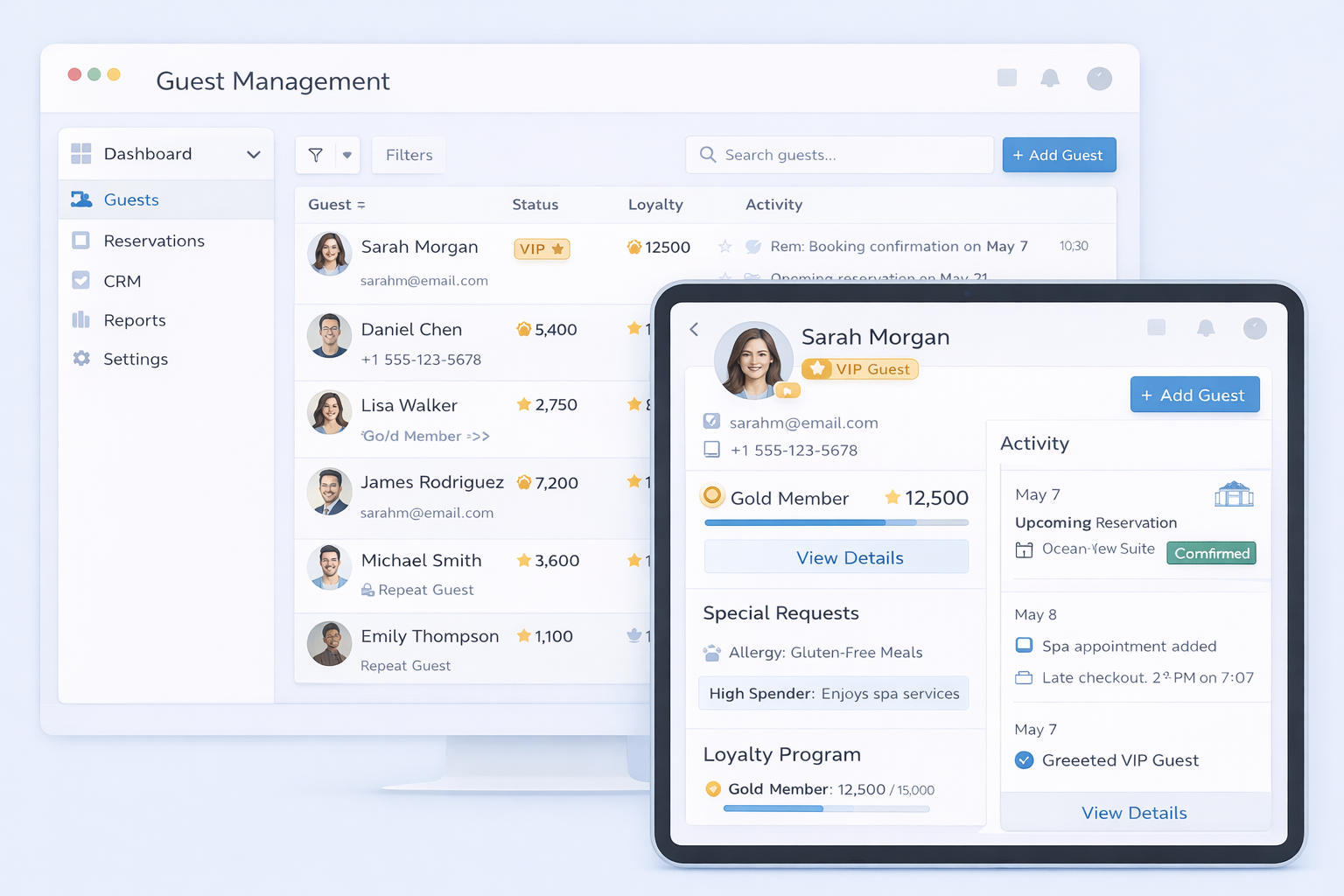Image resolution: width=1344 pixels, height=896 pixels.
Task: Click View Details under Gold Member
Action: pyautogui.click(x=836, y=557)
